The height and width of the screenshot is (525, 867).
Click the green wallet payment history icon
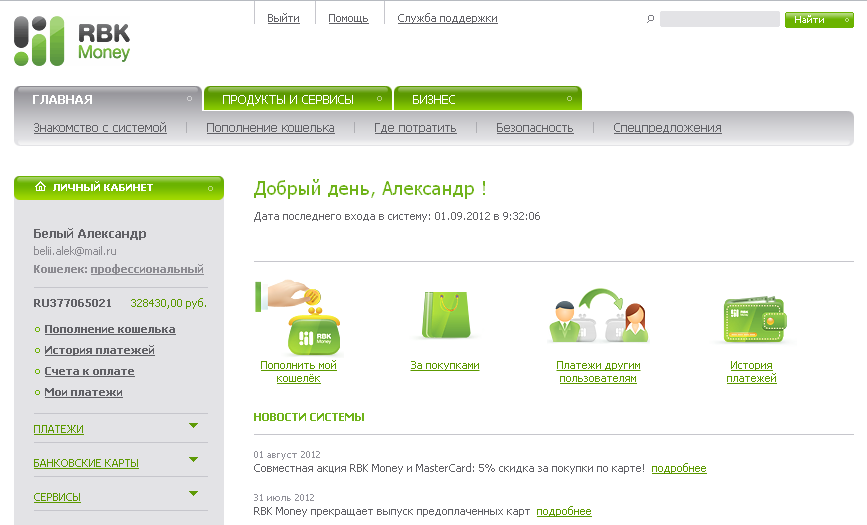coord(755,319)
